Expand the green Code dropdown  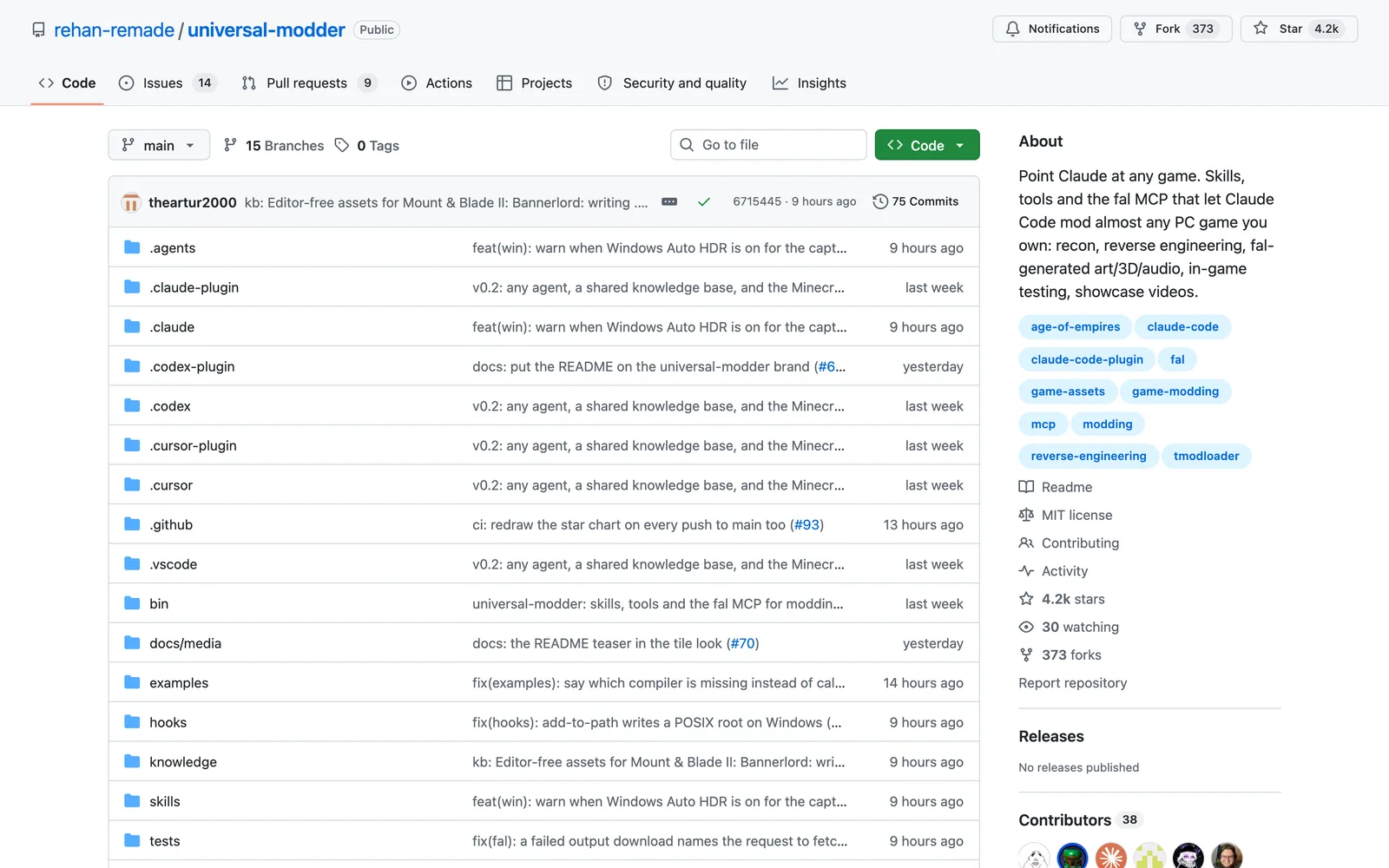click(x=927, y=145)
